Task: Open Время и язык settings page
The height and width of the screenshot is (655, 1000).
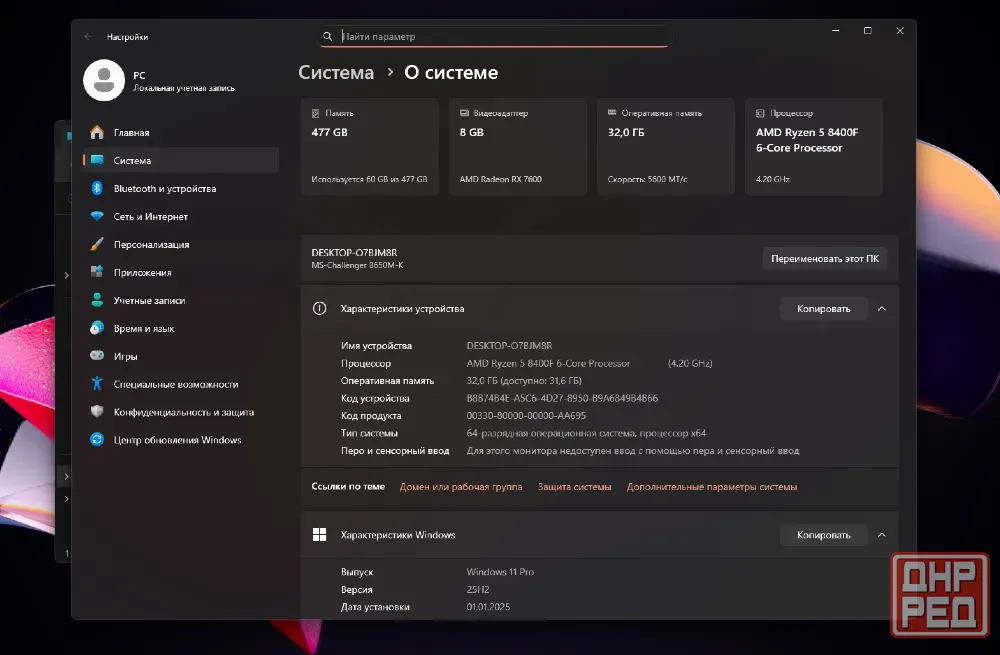Action: [x=181, y=328]
